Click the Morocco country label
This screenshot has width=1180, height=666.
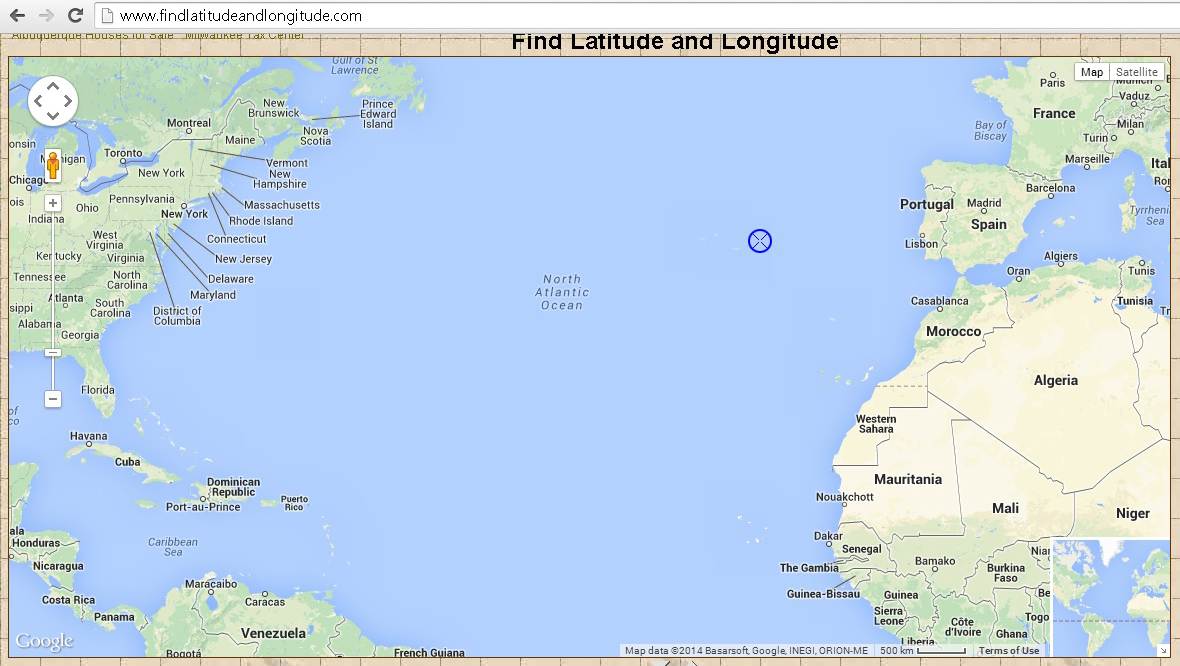[x=953, y=332]
